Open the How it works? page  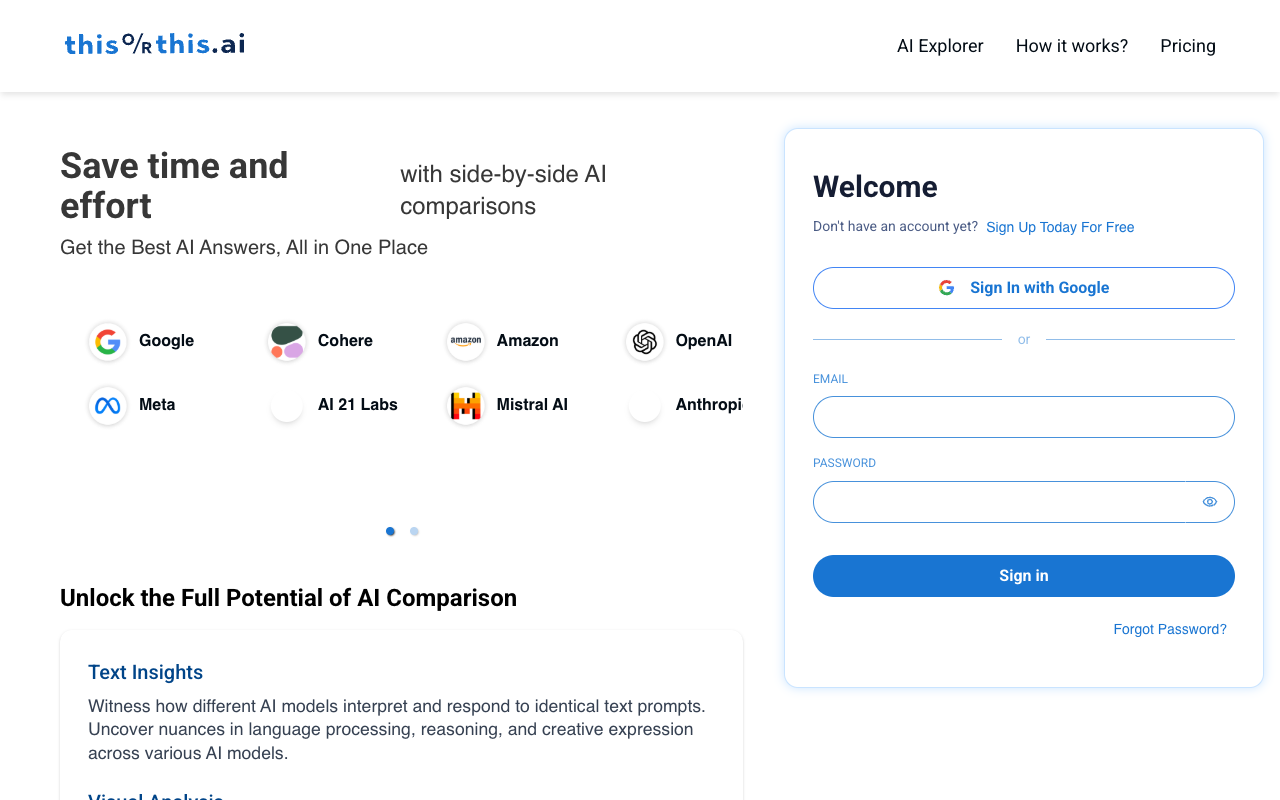click(1072, 46)
